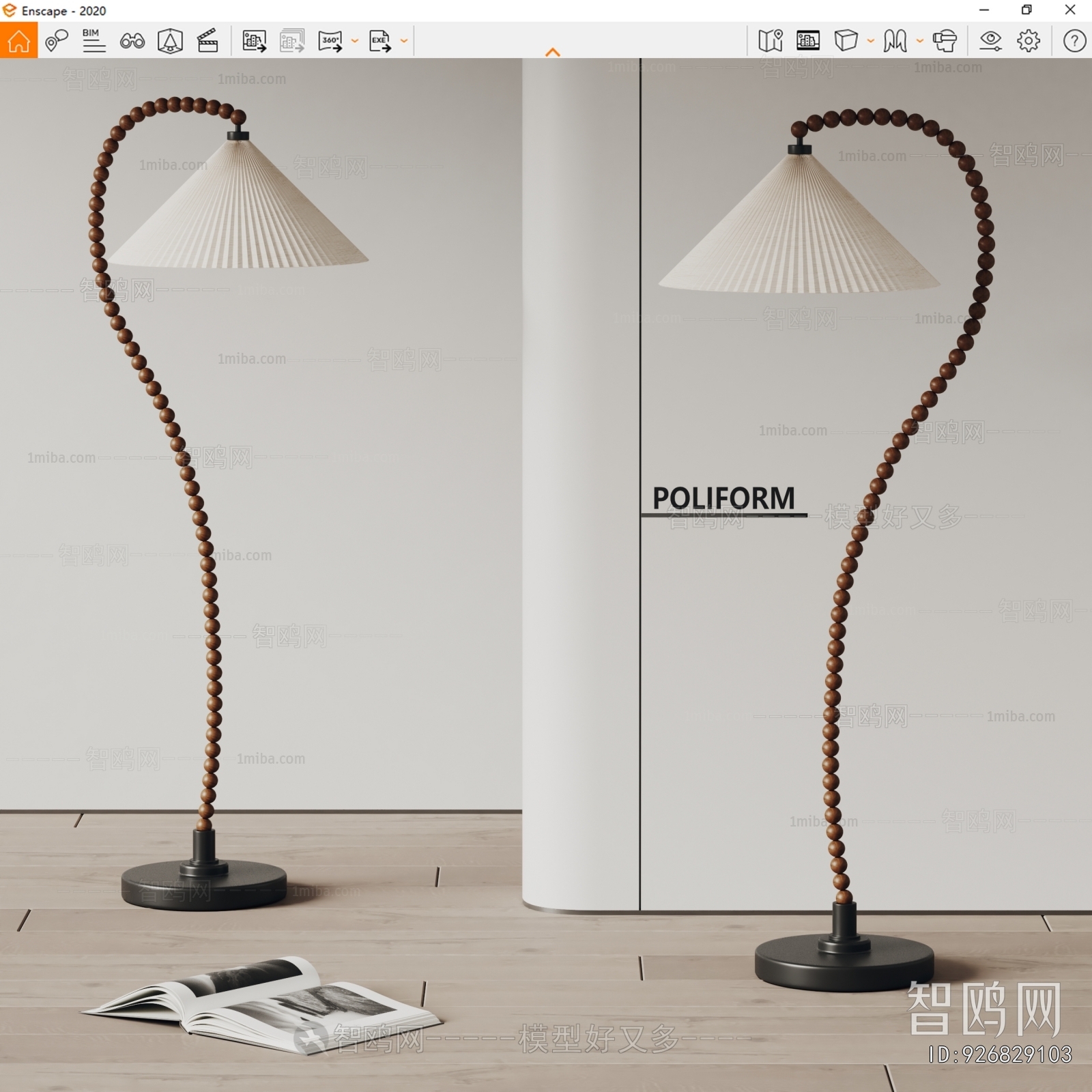Expand the EXE export dropdown arrow
Screen dimensions: 1092x1092
tap(404, 41)
